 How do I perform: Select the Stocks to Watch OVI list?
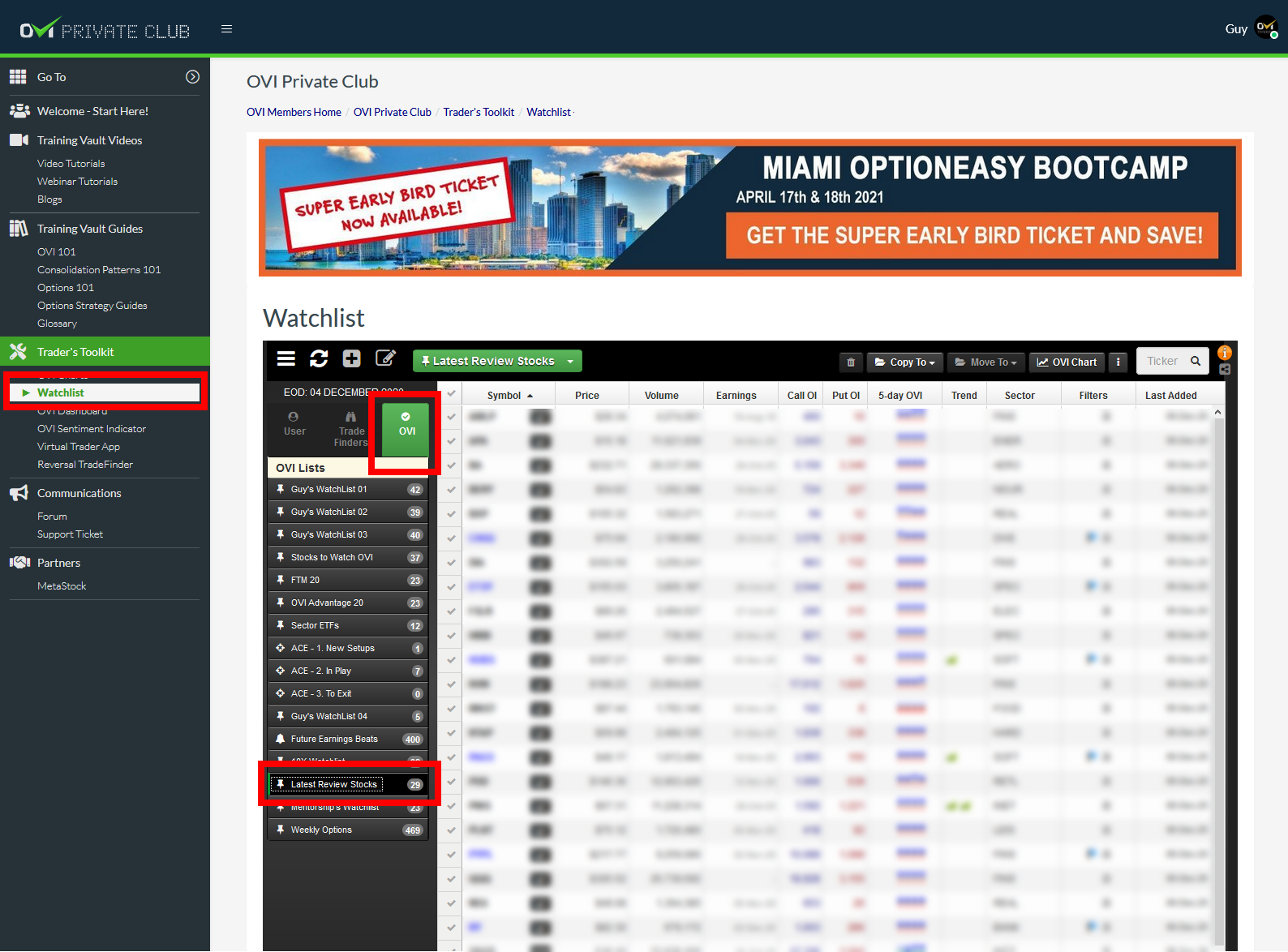349,557
